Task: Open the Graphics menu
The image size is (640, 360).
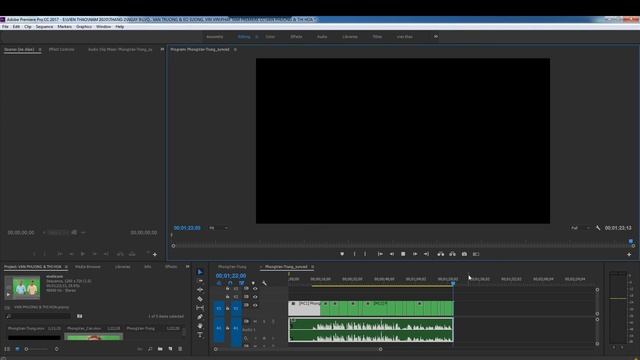Action: 84,27
